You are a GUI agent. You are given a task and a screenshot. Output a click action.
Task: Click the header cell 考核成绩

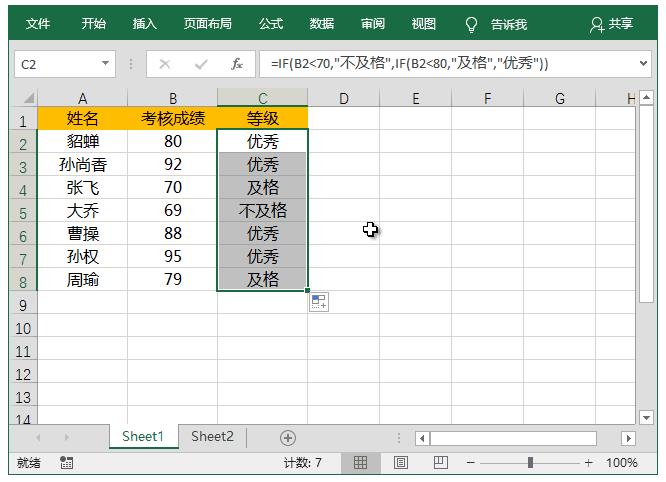tap(172, 118)
